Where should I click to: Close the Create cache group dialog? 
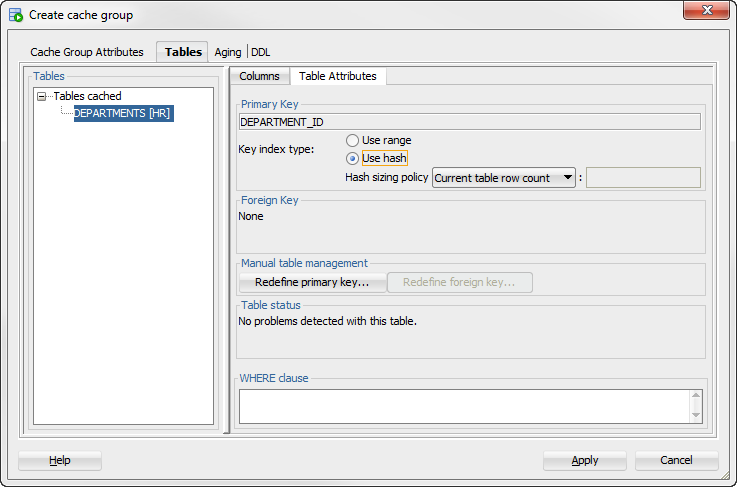tap(706, 10)
